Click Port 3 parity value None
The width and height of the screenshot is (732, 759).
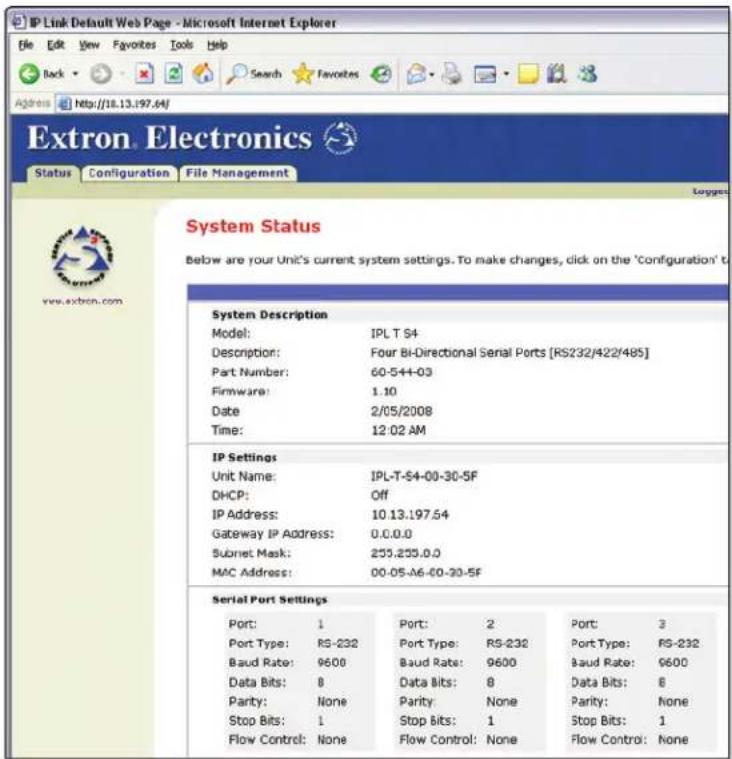(673, 701)
